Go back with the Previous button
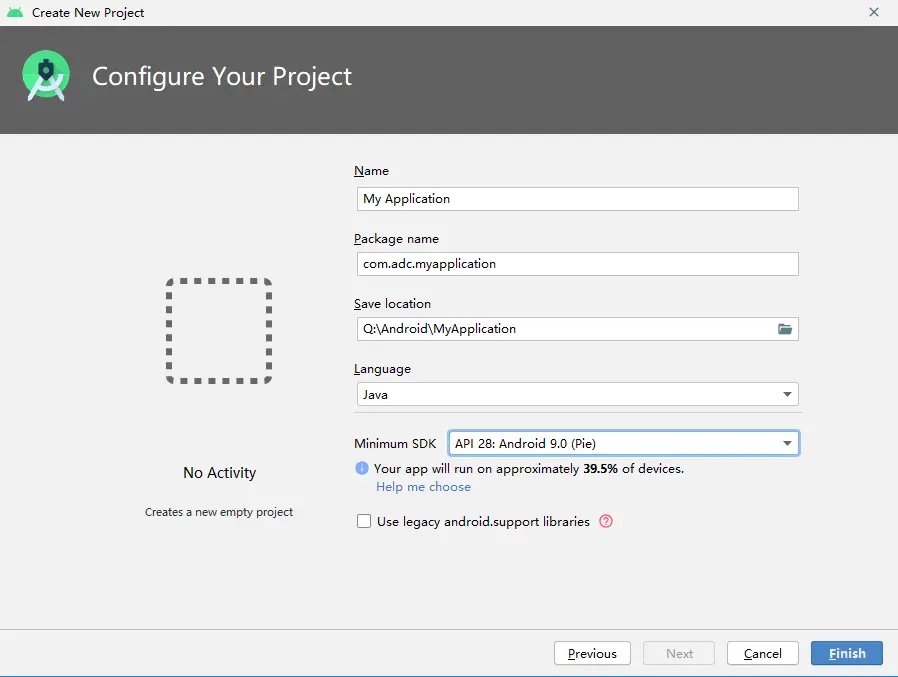 coord(592,653)
